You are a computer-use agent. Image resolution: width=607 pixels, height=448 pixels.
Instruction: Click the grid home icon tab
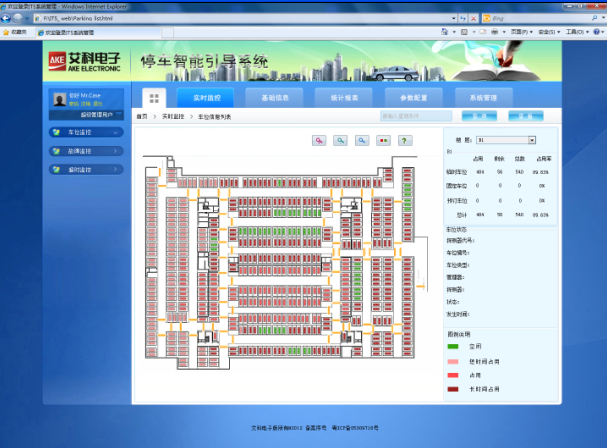pos(153,98)
